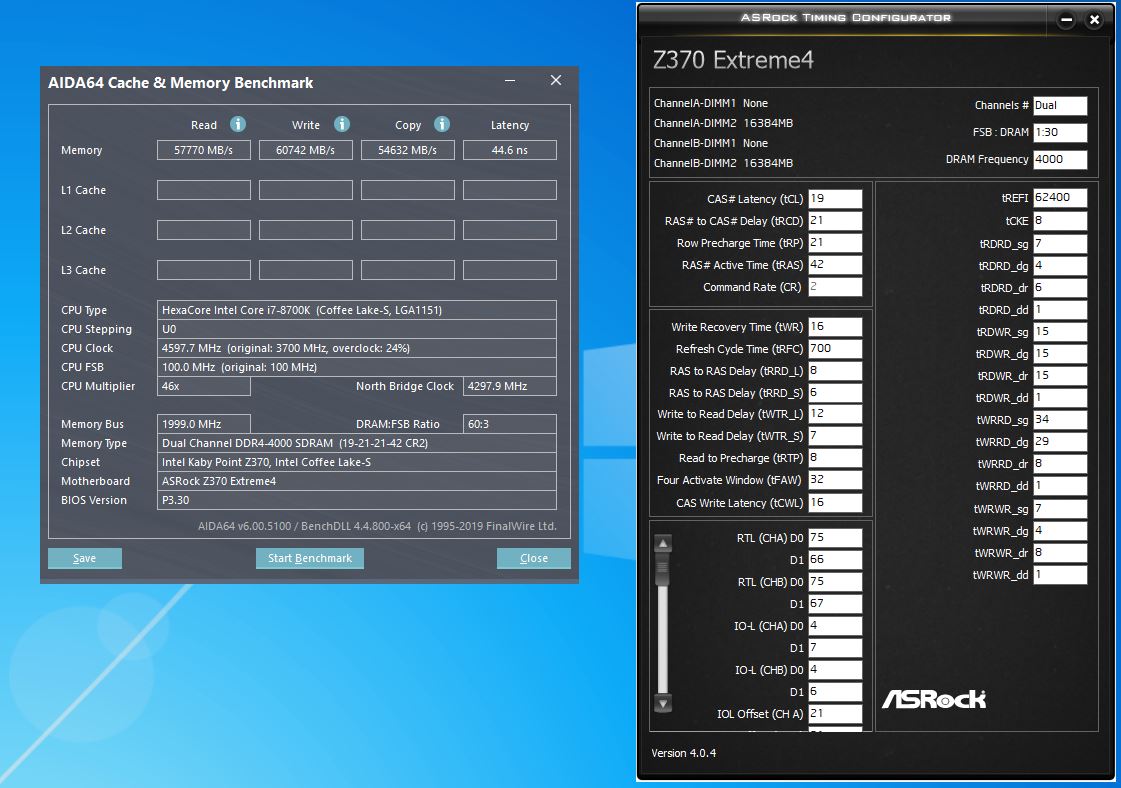The height and width of the screenshot is (788, 1121).
Task: Click the Close button in AIDA64
Action: [533, 558]
